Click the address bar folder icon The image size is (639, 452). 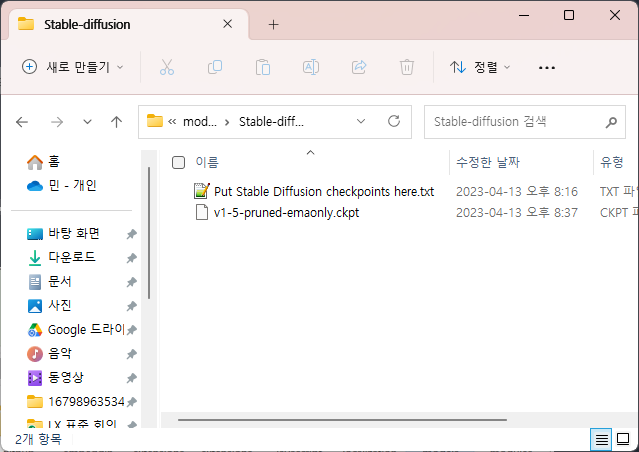154,121
